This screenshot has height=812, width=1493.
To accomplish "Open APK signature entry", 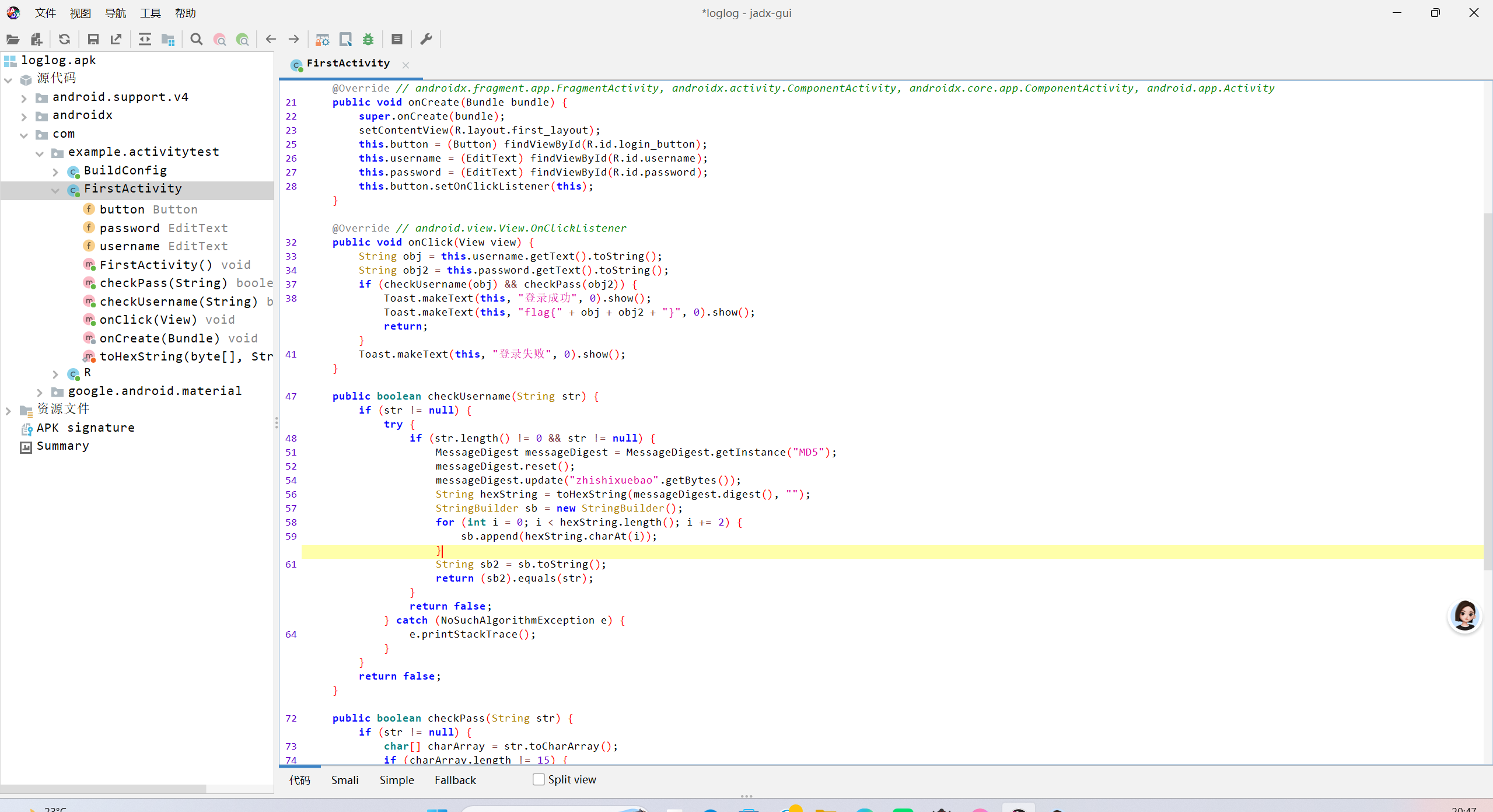I will (x=85, y=428).
